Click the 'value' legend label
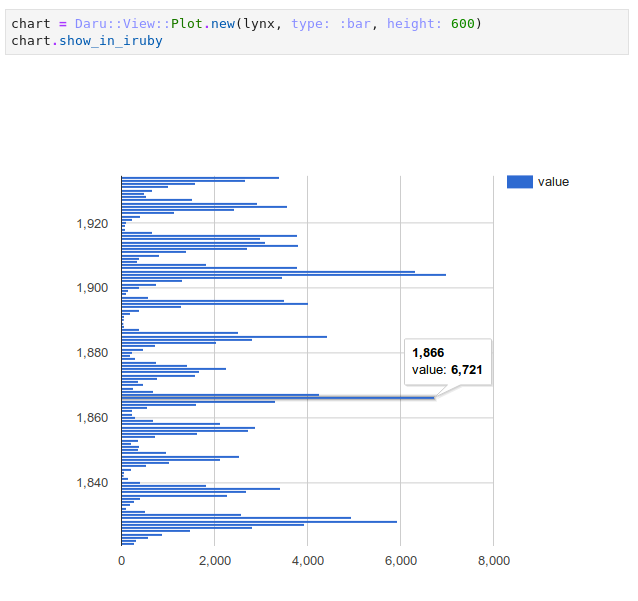 [553, 181]
